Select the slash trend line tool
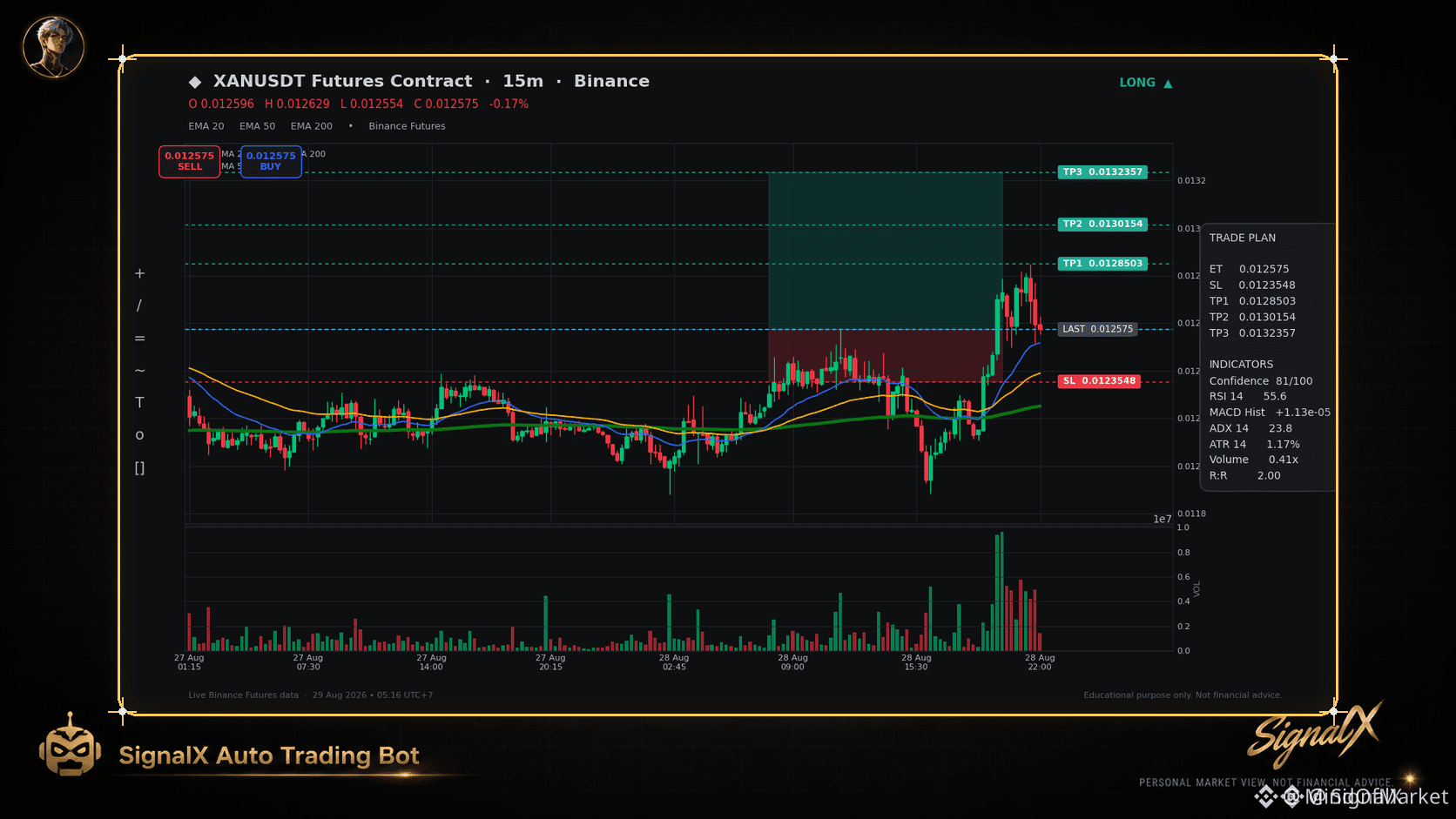The height and width of the screenshot is (819, 1456). tap(139, 305)
